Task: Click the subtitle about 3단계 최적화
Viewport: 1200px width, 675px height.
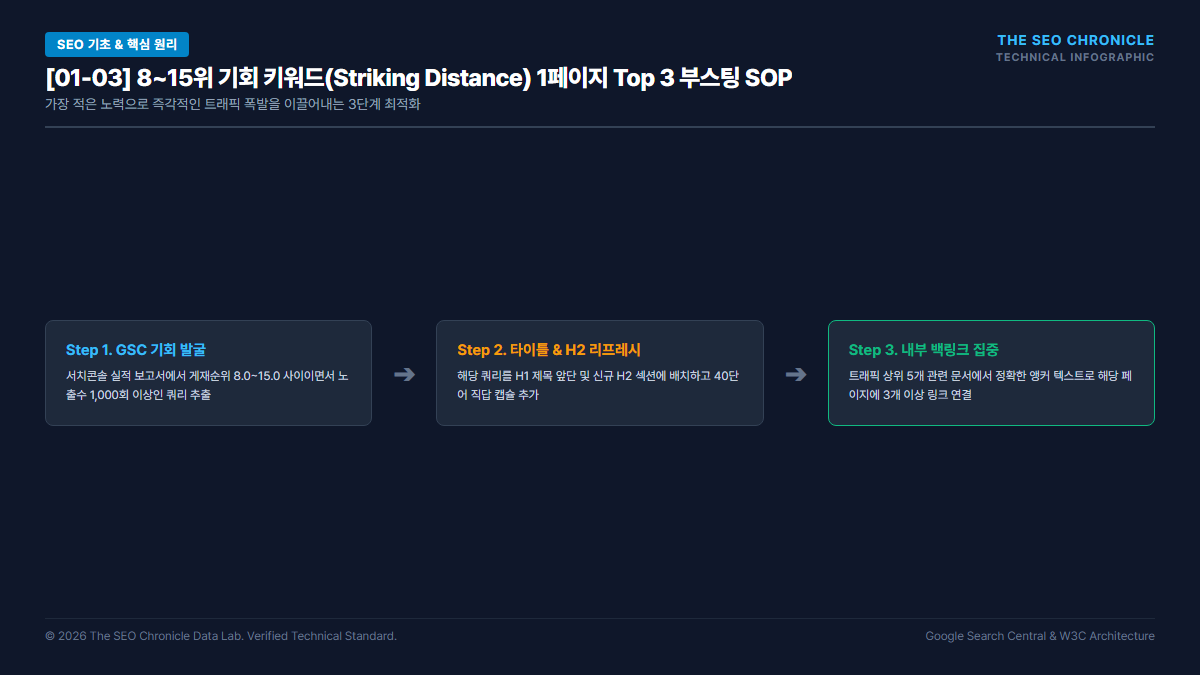Action: pos(233,104)
